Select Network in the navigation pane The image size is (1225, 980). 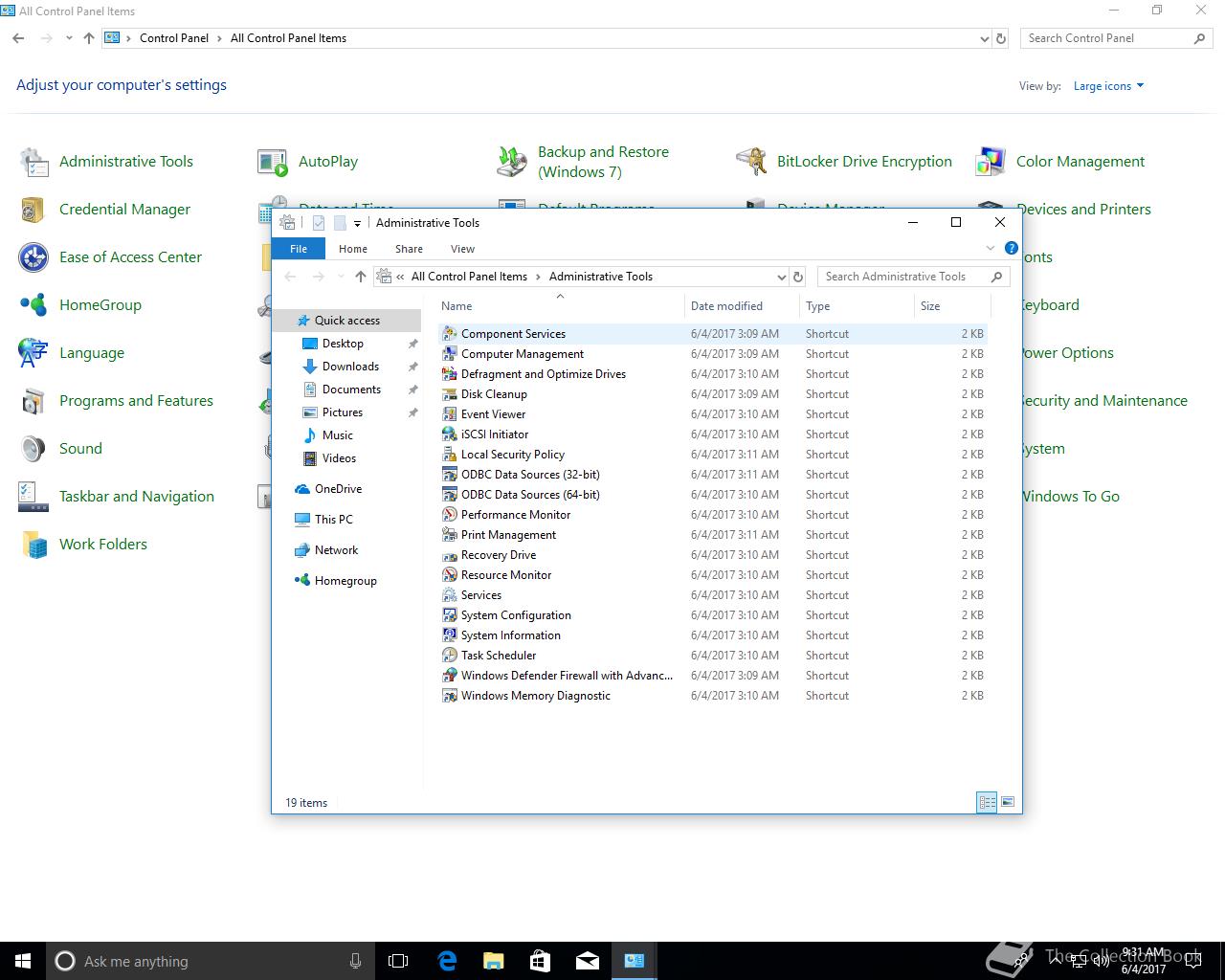tap(336, 550)
